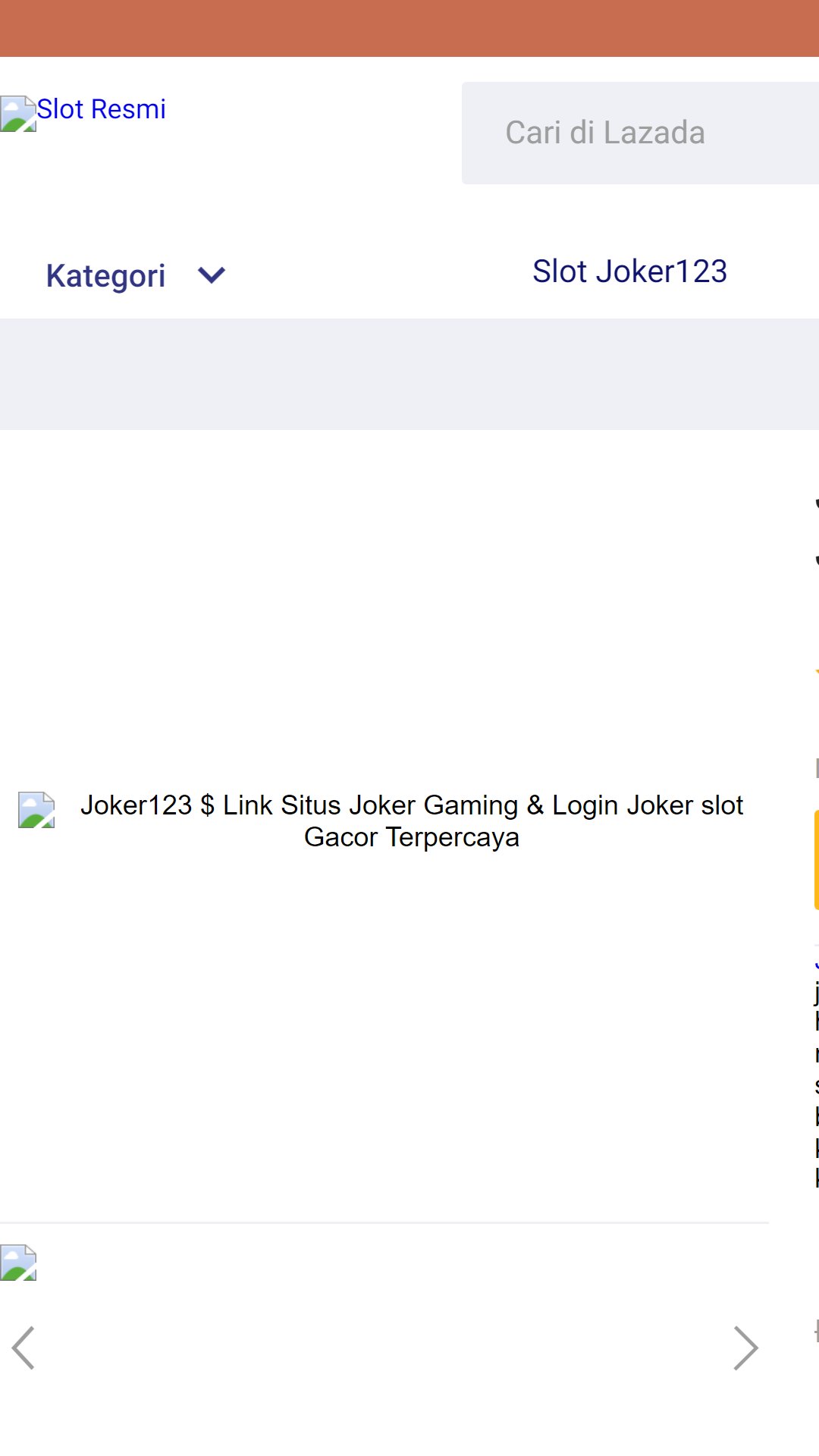Click the broken thumbnail above the carousel arrows
The height and width of the screenshot is (1456, 819).
18,1263
